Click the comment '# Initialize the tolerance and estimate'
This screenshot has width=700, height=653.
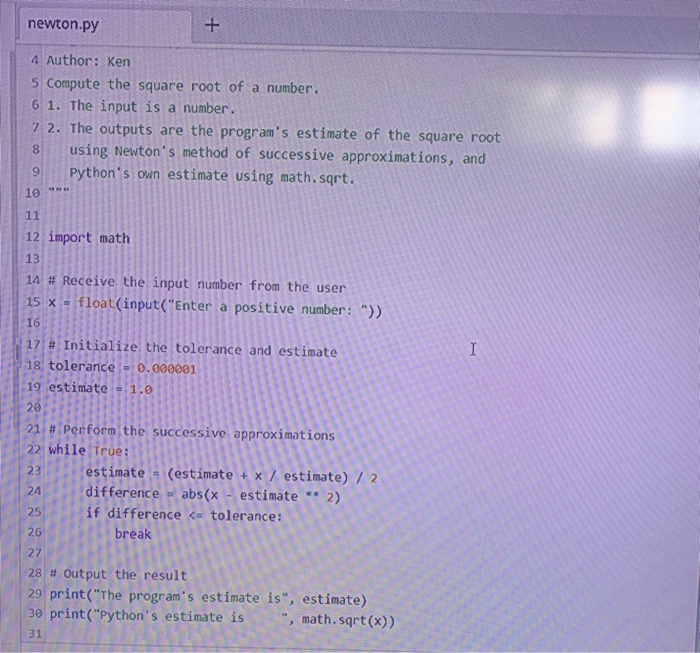coord(192,349)
